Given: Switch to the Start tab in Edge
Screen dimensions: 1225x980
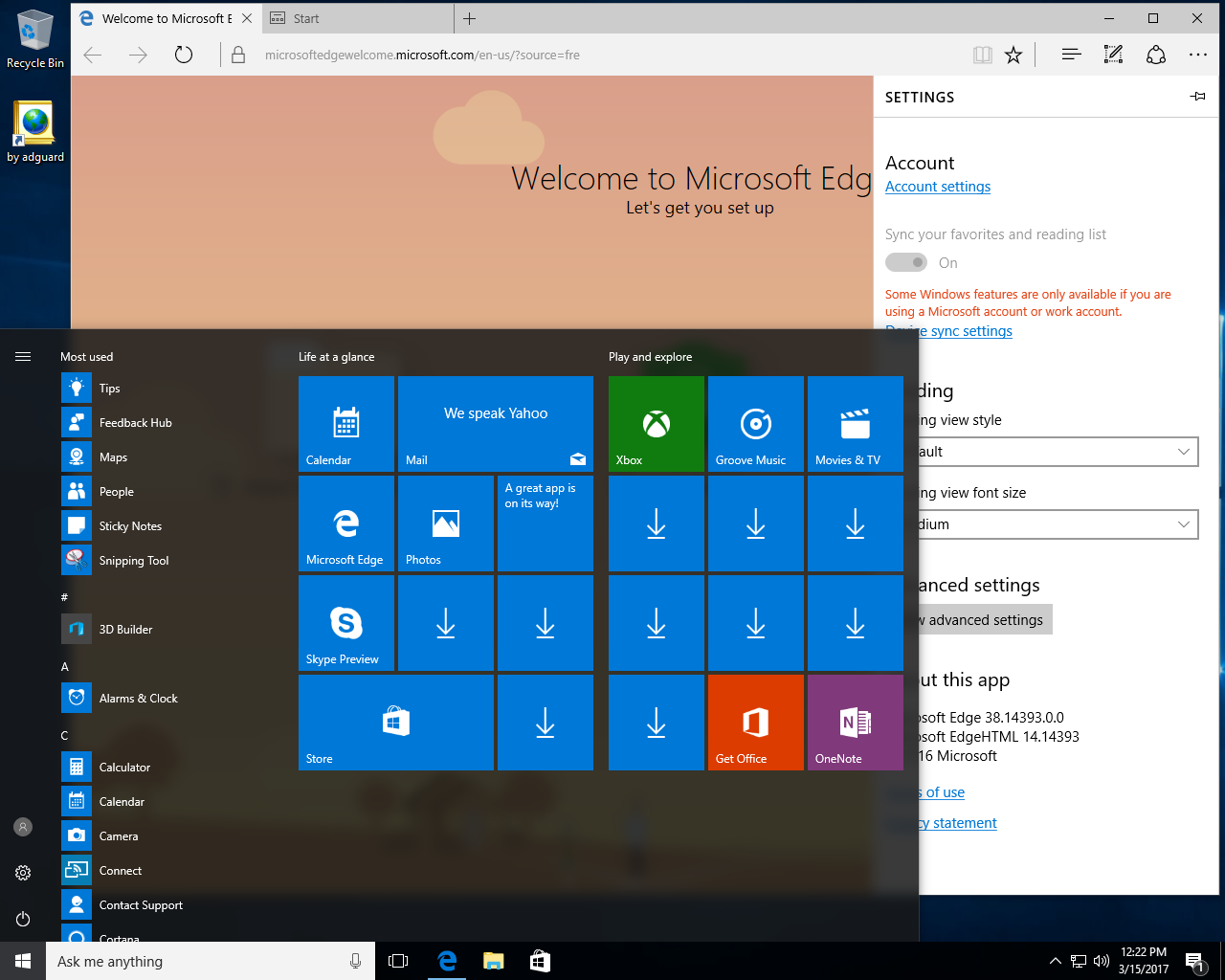Looking at the screenshot, I should pyautogui.click(x=356, y=18).
